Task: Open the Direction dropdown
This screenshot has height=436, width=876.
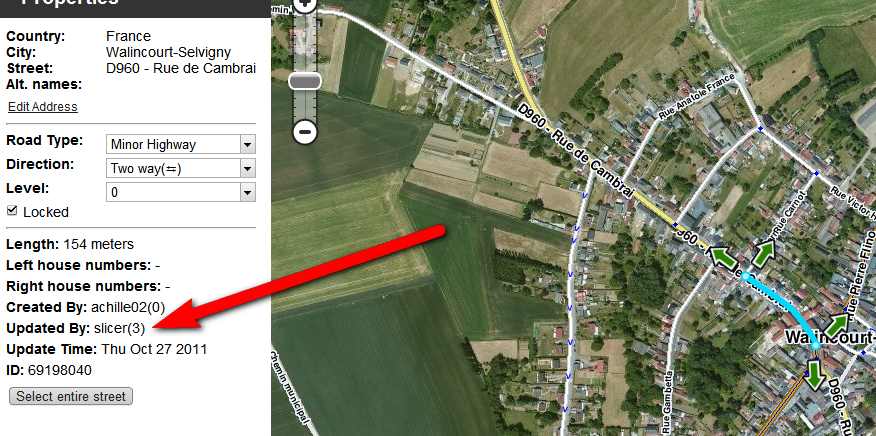Action: click(180, 168)
